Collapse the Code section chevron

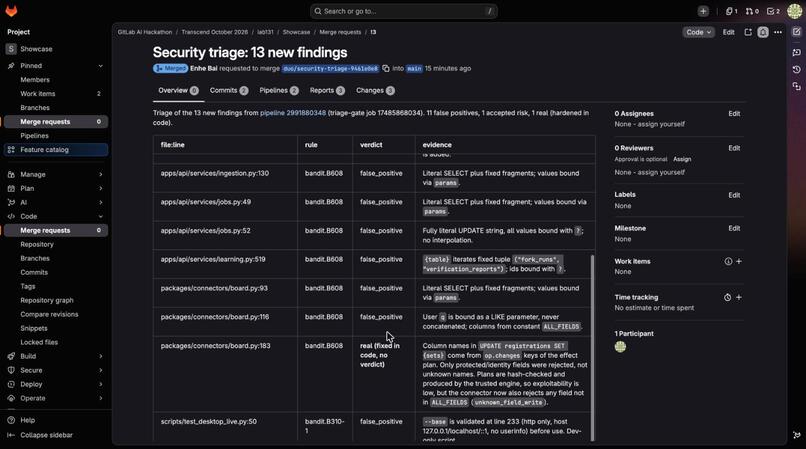tap(101, 217)
